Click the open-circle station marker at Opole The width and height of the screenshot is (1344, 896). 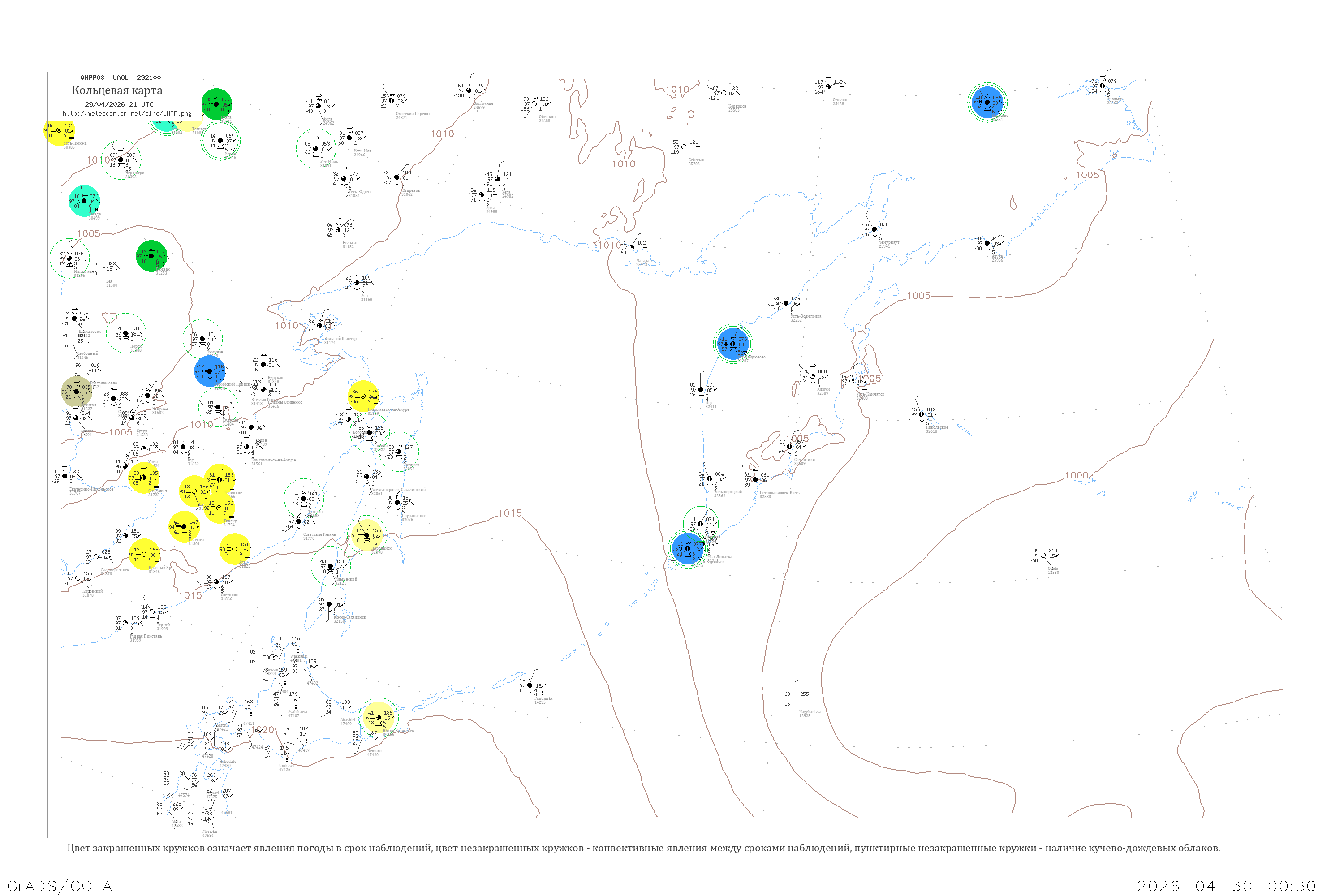tap(1043, 556)
